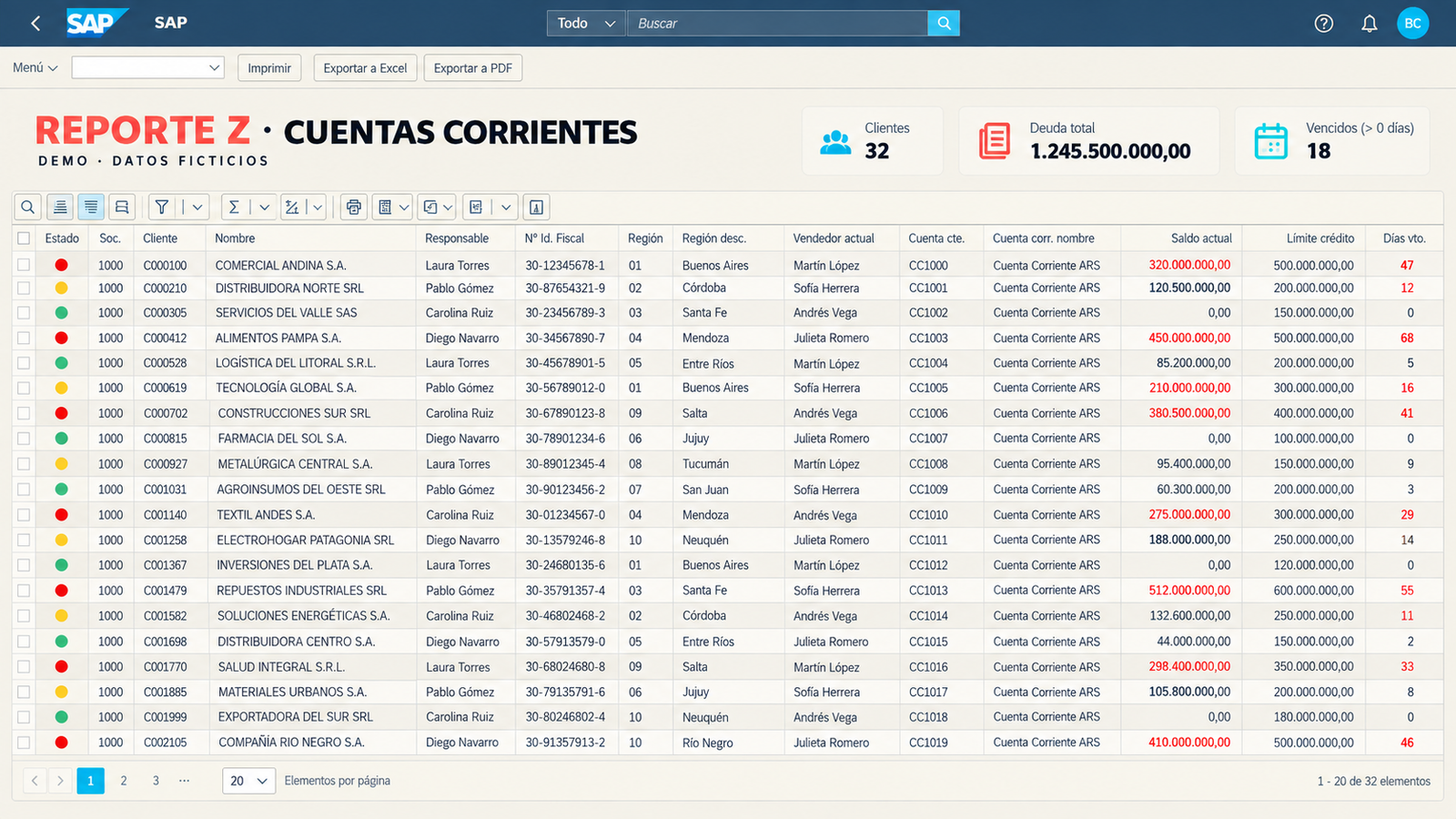This screenshot has height=819, width=1456.
Task: Tick the select-all checkbox in table header
Action: click(x=24, y=238)
